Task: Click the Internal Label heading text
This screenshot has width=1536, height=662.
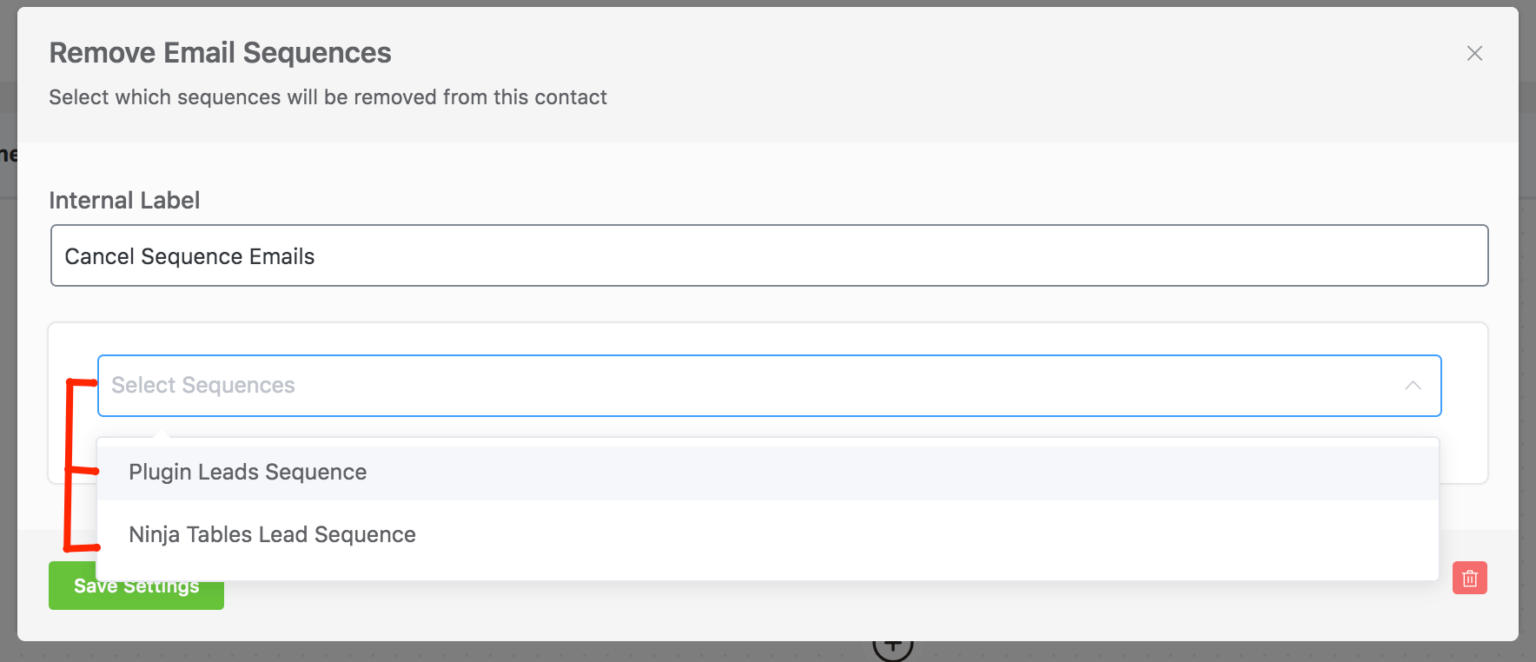Action: click(124, 200)
